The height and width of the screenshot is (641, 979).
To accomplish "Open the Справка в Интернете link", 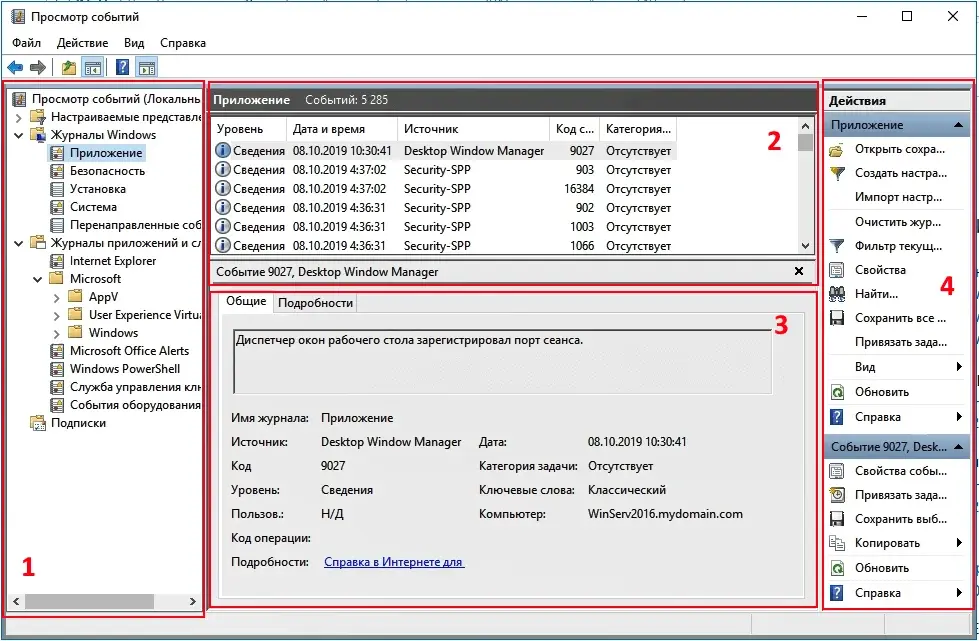I will (393, 562).
